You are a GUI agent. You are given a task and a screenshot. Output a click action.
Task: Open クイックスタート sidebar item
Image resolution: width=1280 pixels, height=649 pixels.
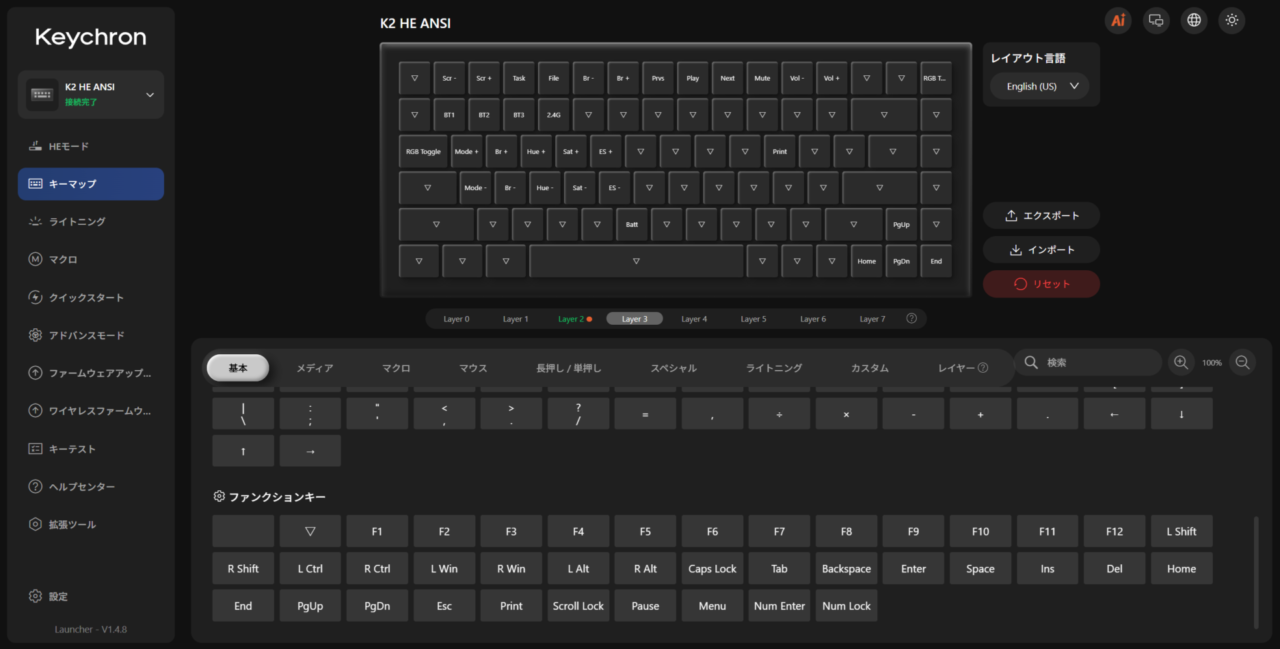coord(91,298)
